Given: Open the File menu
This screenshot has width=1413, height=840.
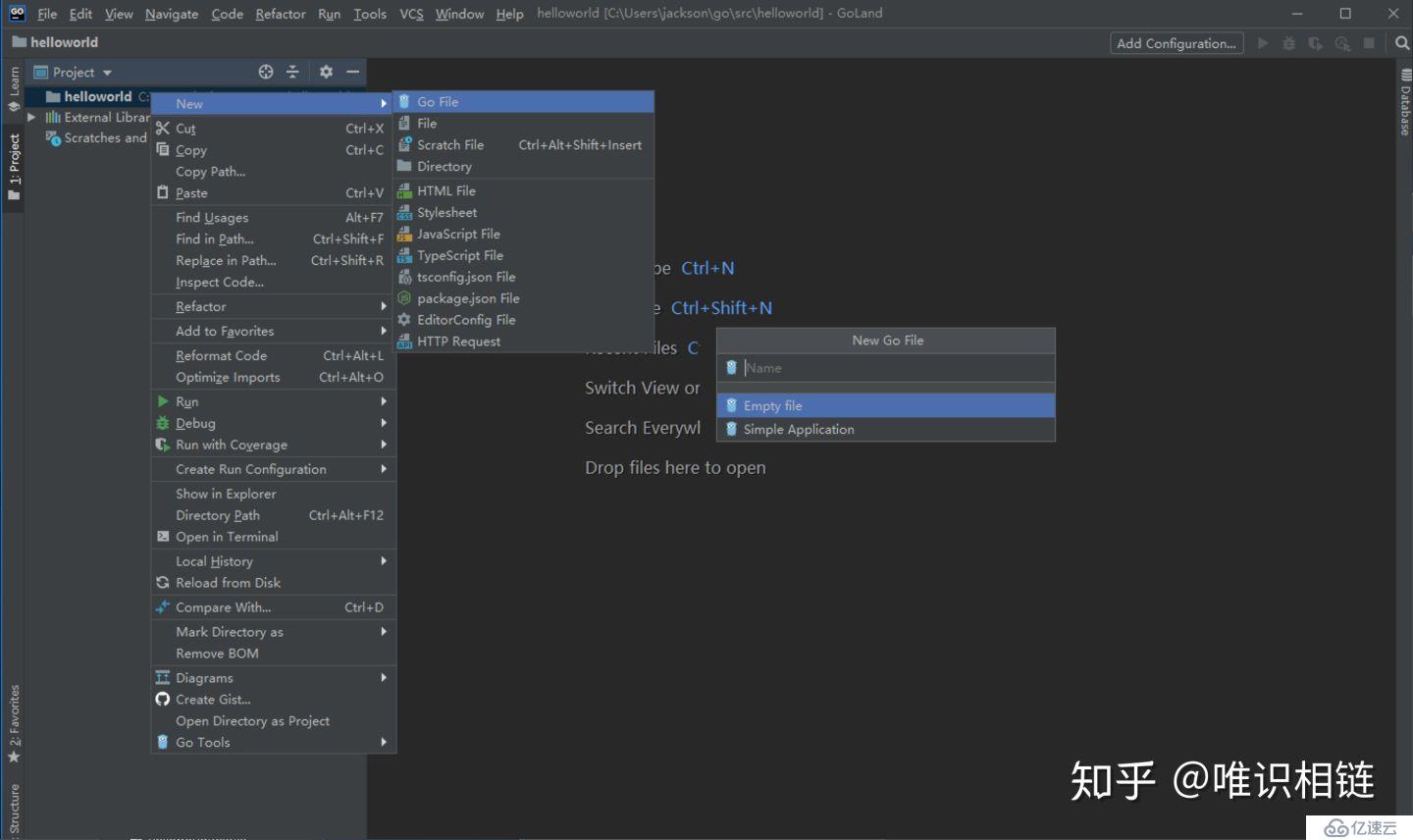Looking at the screenshot, I should (x=47, y=14).
